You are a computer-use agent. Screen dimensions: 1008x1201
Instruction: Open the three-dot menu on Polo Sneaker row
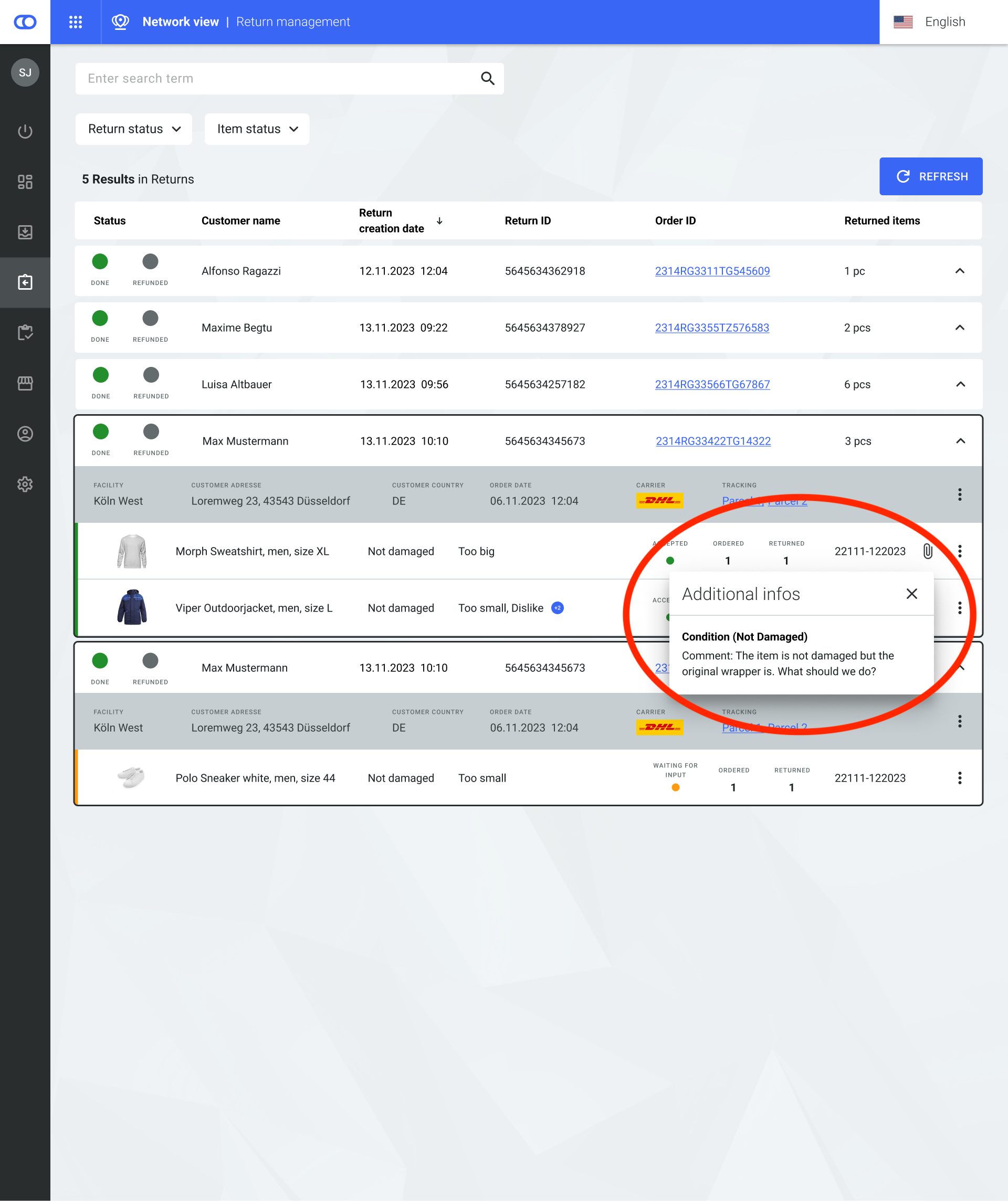(960, 777)
